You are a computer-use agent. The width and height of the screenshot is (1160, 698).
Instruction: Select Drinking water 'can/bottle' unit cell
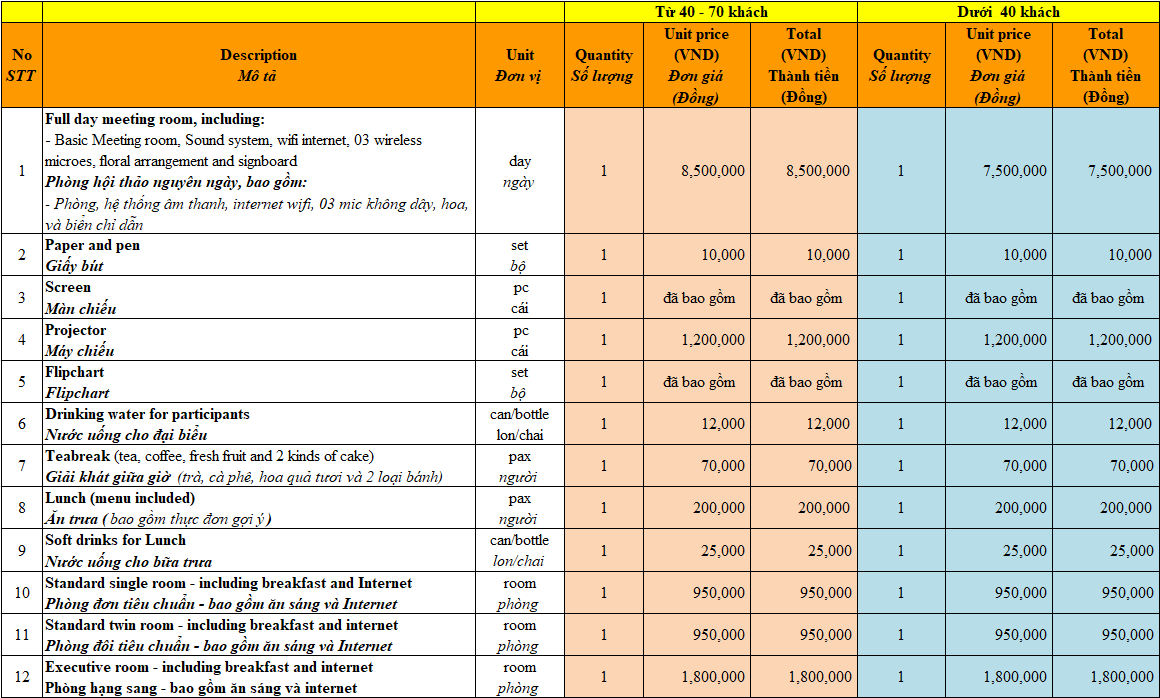point(520,424)
